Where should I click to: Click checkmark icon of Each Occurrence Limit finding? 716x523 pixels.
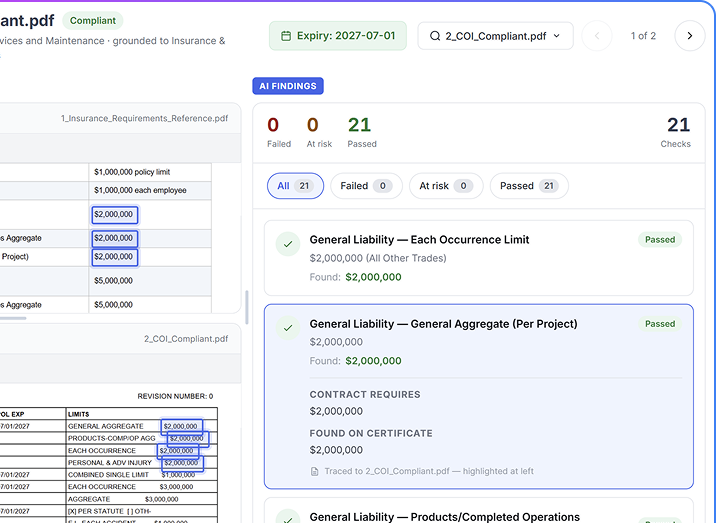pos(288,244)
